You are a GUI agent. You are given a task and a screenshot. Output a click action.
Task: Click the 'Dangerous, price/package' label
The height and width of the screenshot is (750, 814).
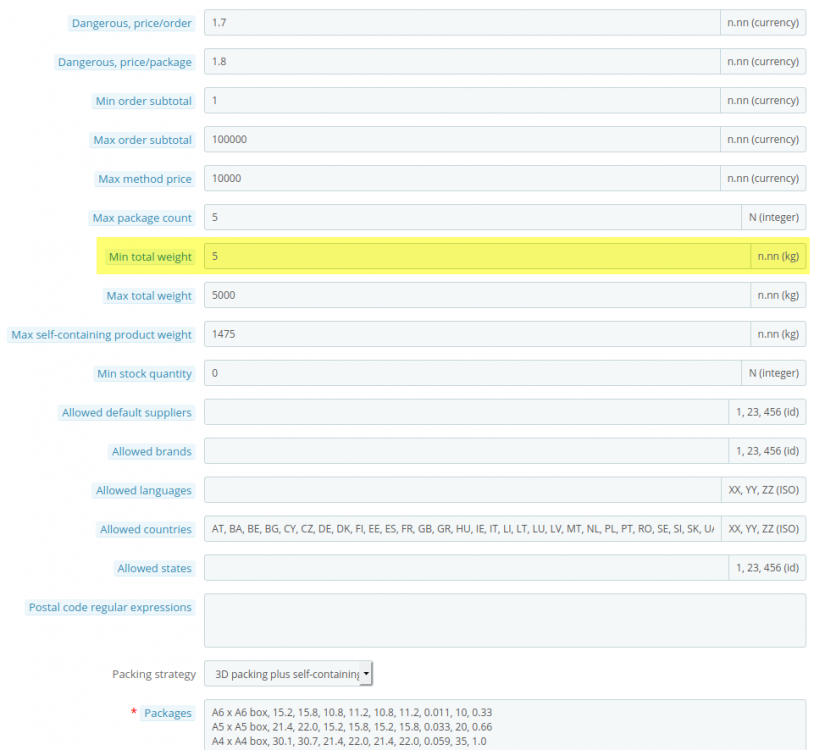pos(124,61)
